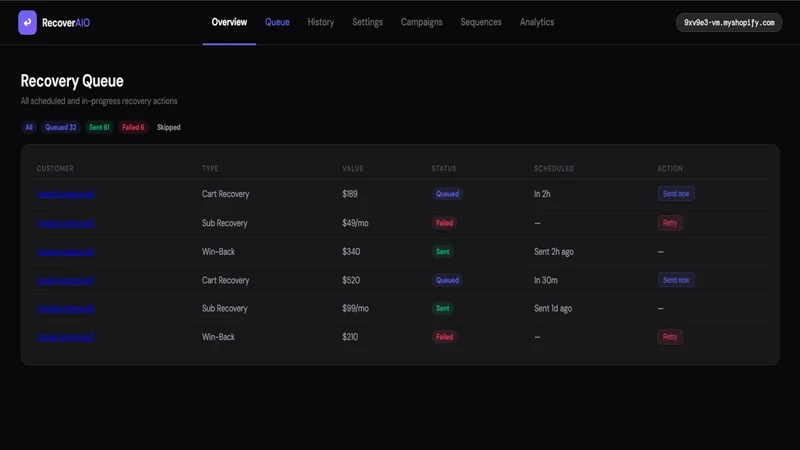This screenshot has width=800, height=450.
Task: Open customer email link in $189 row
Action: click(65, 194)
